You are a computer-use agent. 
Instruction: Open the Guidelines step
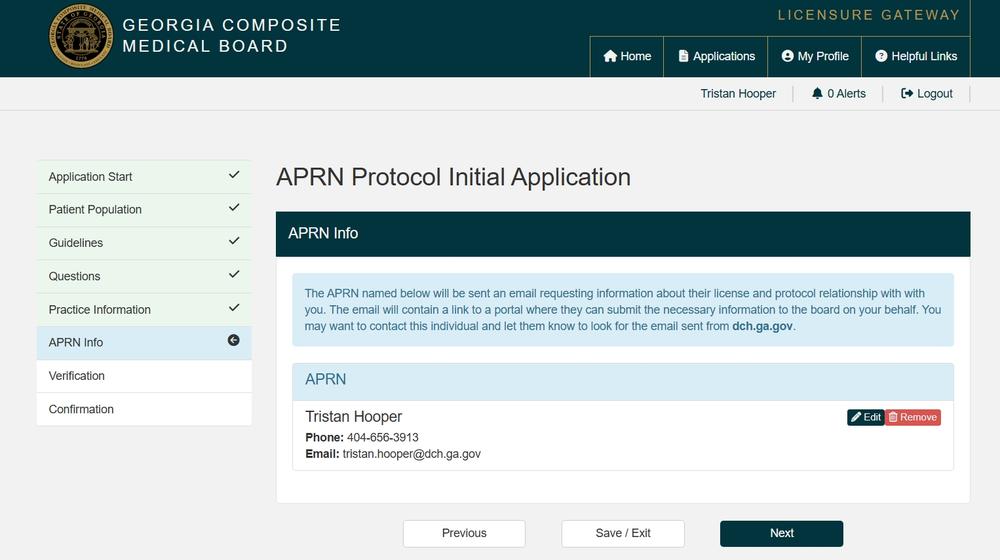(x=144, y=243)
